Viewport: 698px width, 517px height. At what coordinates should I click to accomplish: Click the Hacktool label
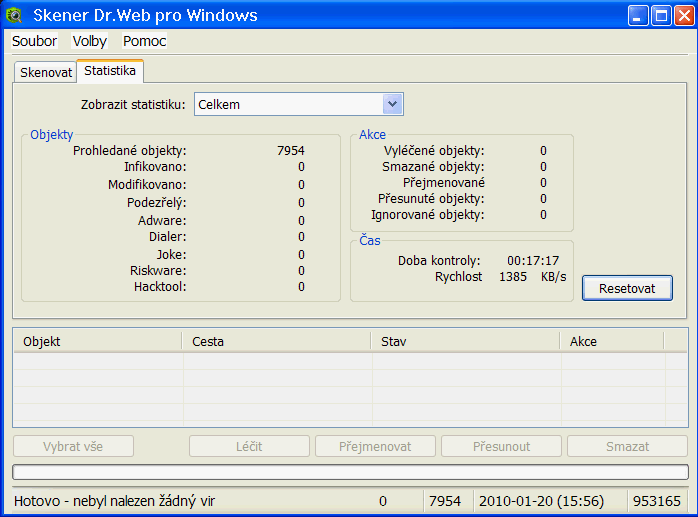(x=160, y=286)
